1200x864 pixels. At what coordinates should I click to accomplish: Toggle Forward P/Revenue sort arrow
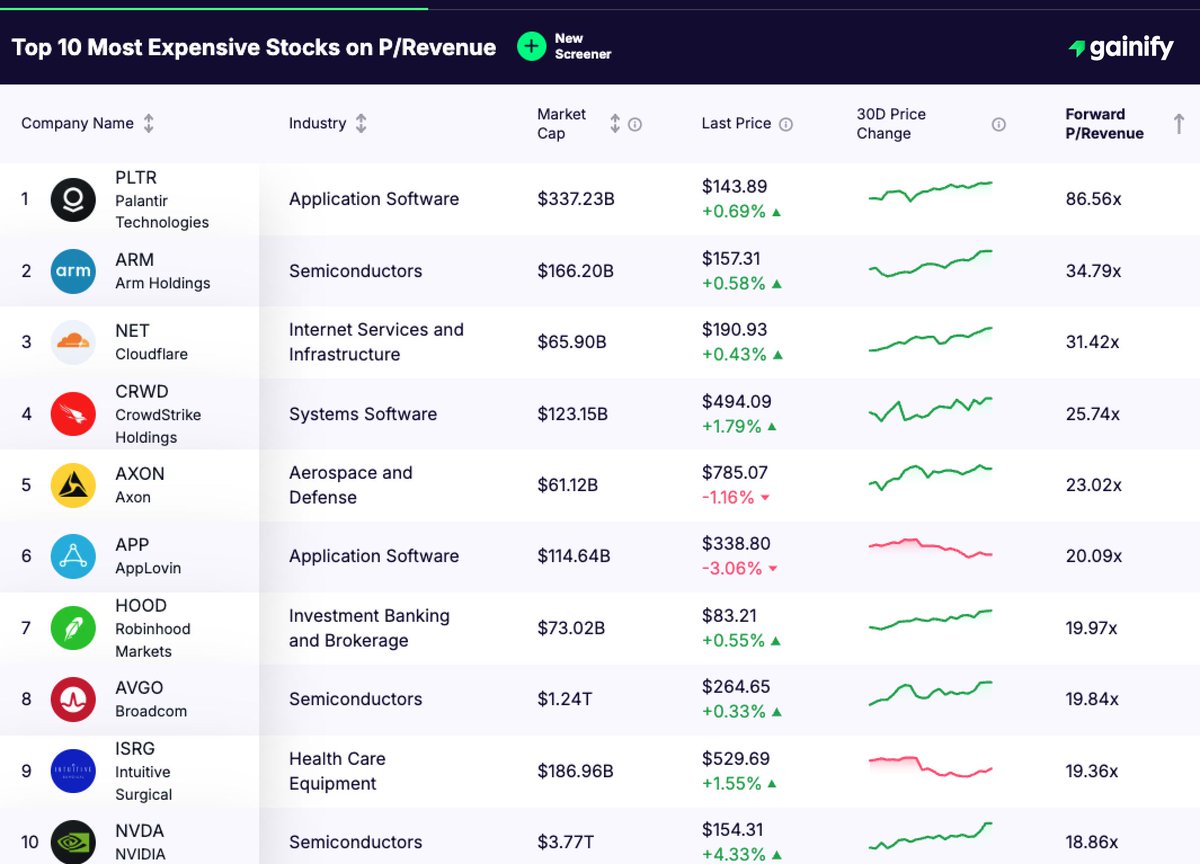pos(1179,124)
